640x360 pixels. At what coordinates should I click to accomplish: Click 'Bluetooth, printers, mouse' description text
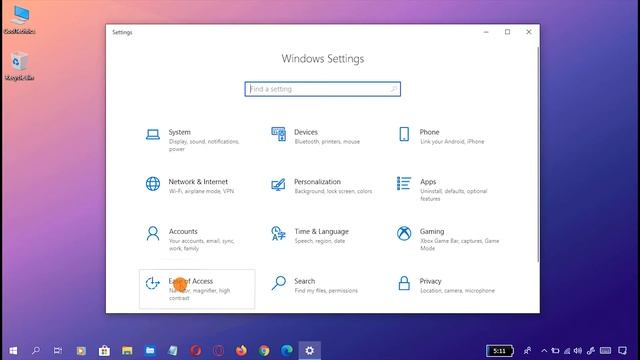327,142
